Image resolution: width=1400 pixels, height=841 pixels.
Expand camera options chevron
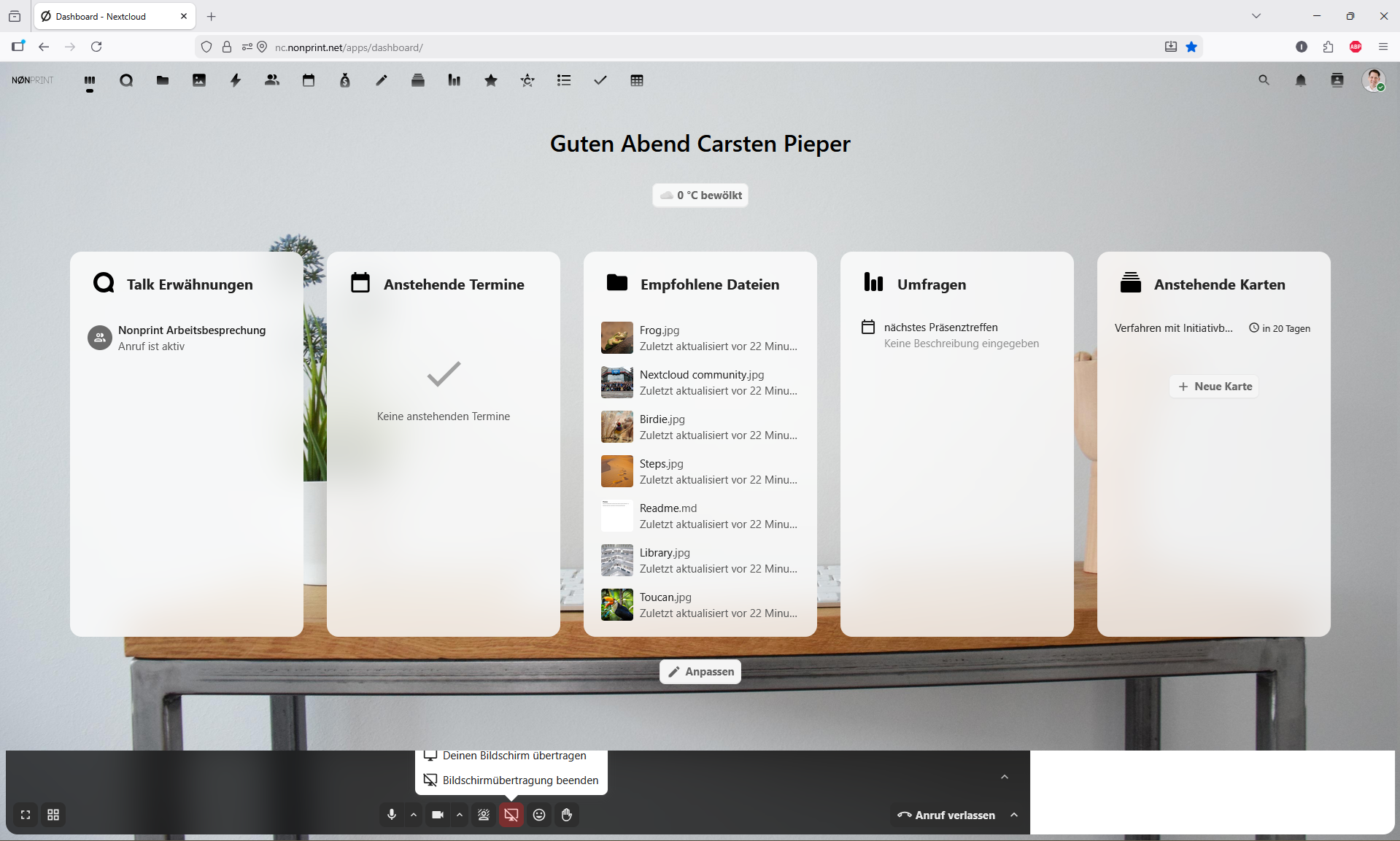point(460,815)
